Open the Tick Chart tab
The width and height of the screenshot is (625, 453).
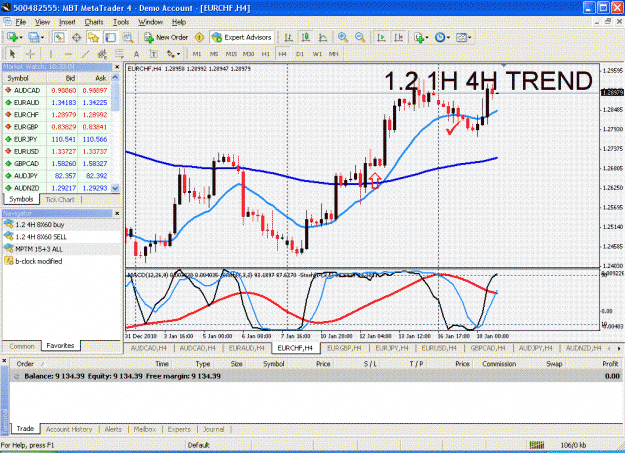point(60,199)
